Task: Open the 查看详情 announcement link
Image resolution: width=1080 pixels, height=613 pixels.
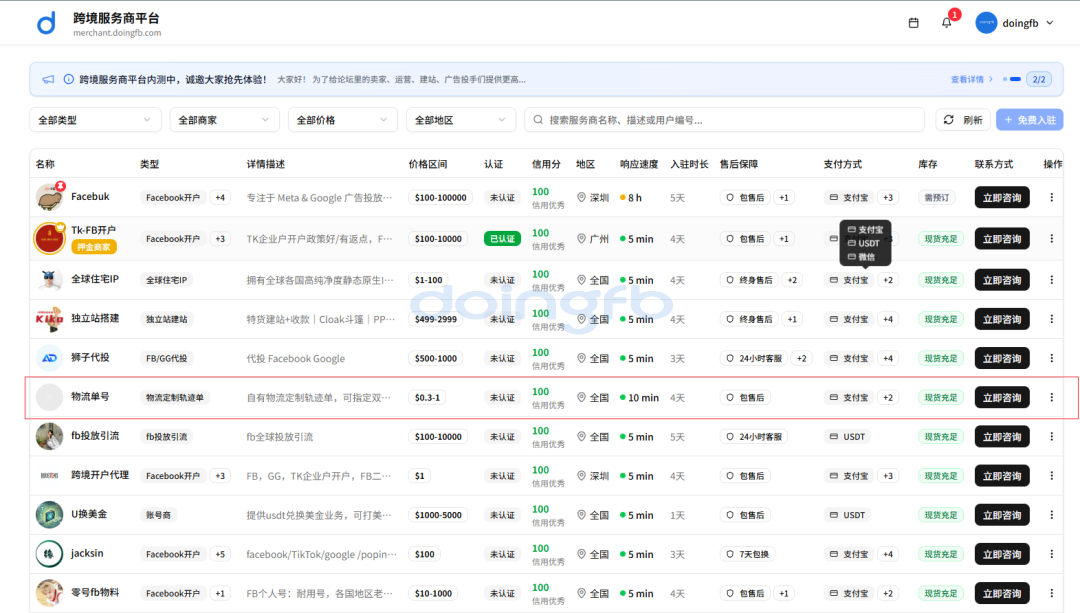Action: tap(971, 79)
